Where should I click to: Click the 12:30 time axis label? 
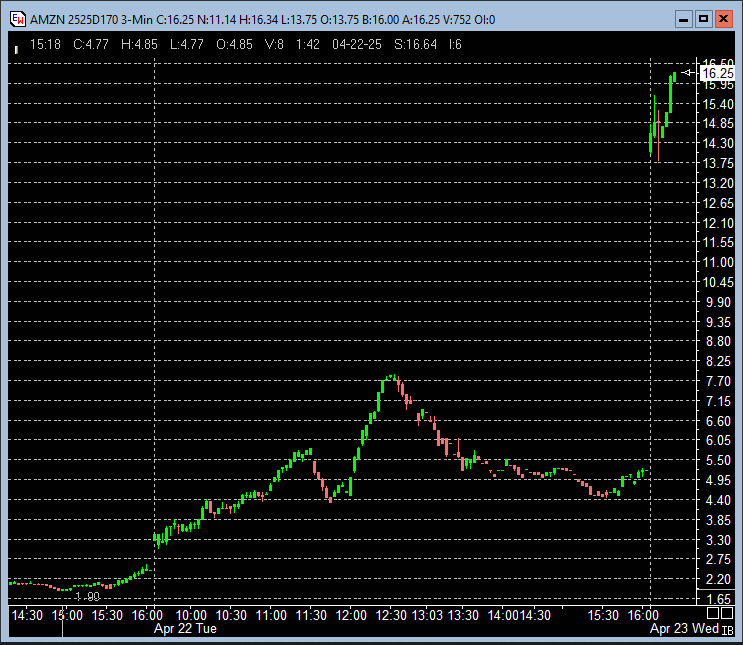(x=391, y=615)
